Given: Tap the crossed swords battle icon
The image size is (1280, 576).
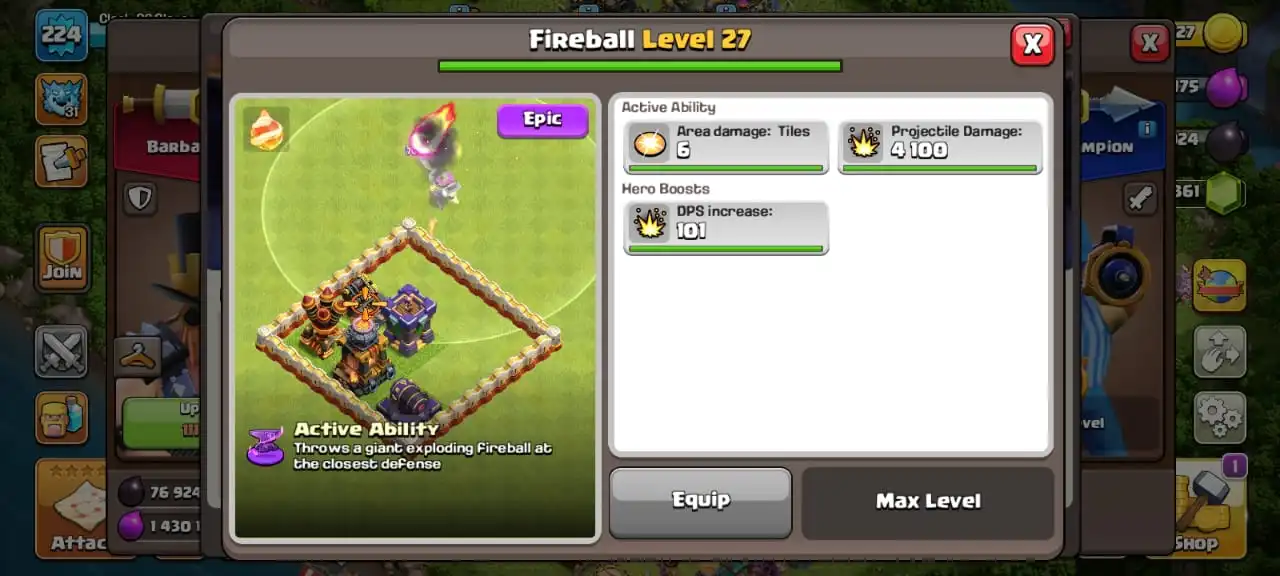Looking at the screenshot, I should click(61, 351).
